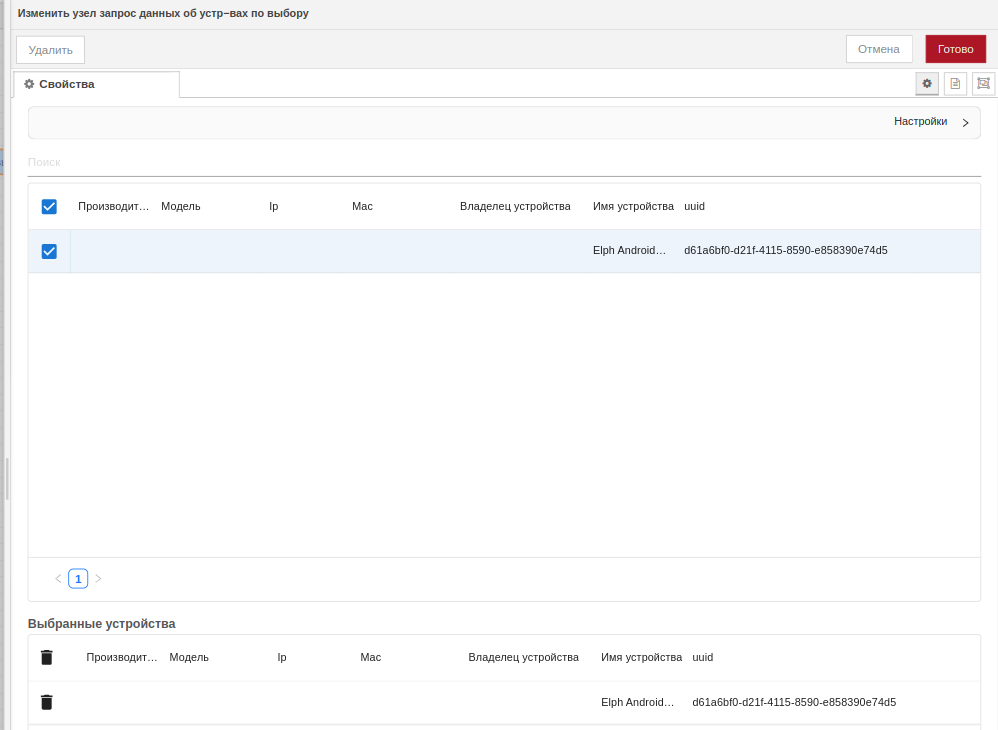This screenshot has width=998, height=730.
Task: Click Владелец устройства header in top table
Action: [x=515, y=206]
